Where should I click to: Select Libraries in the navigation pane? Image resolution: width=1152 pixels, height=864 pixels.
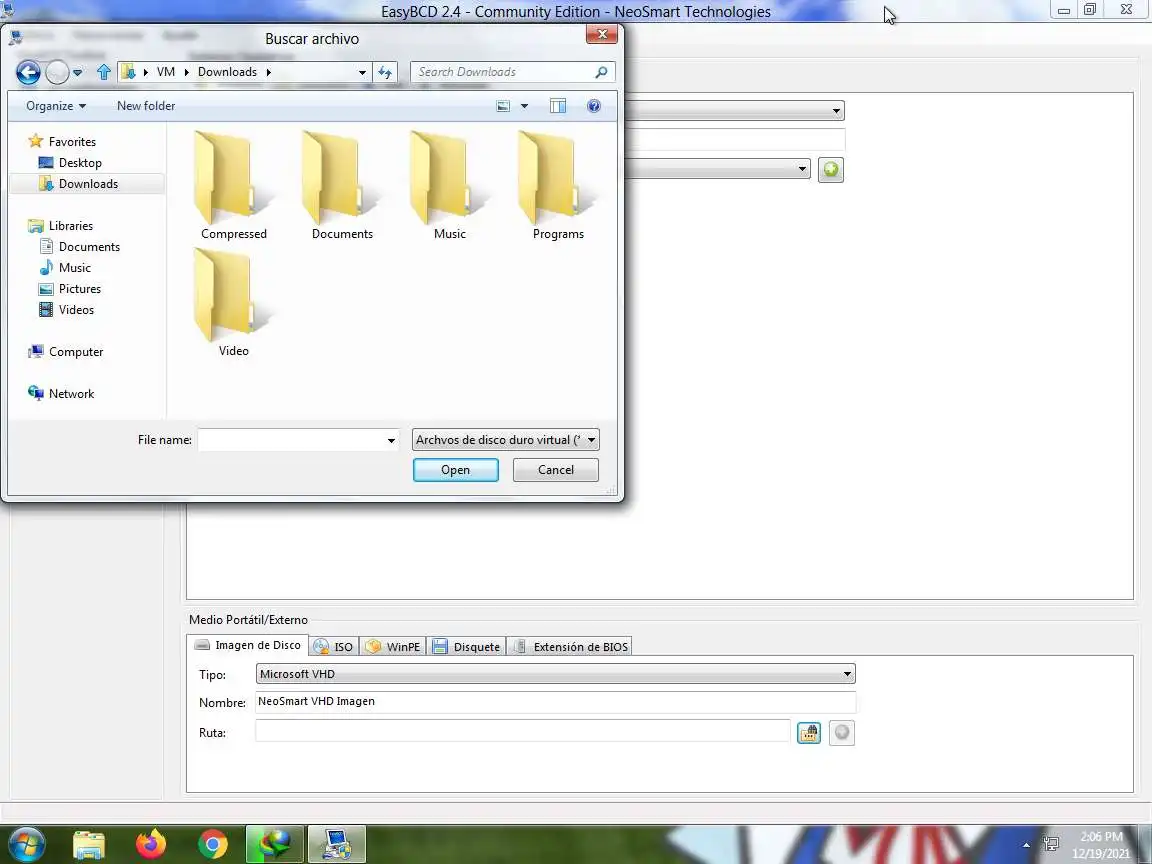(71, 226)
